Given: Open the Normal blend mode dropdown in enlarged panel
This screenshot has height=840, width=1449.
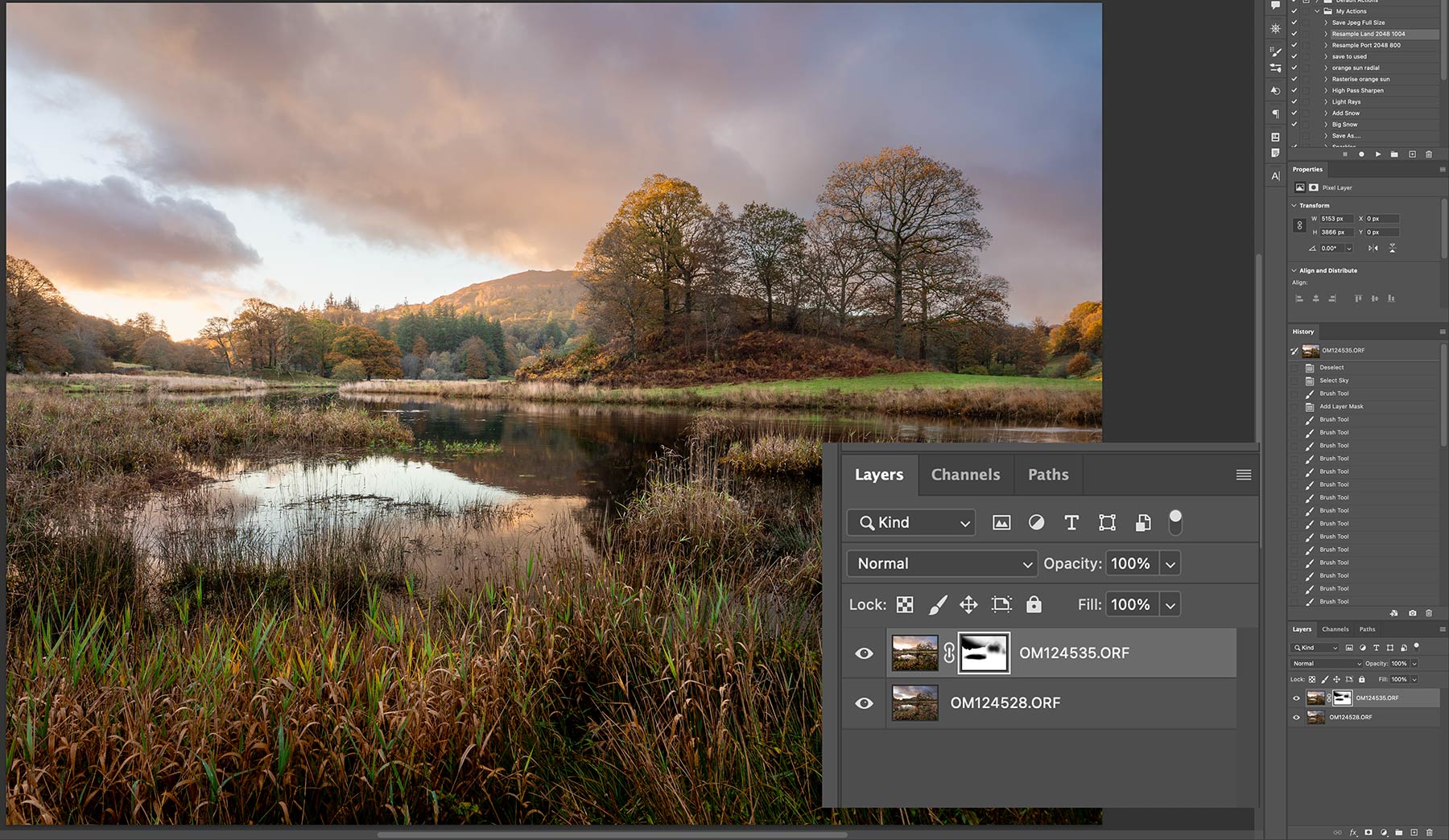Looking at the screenshot, I should [942, 564].
